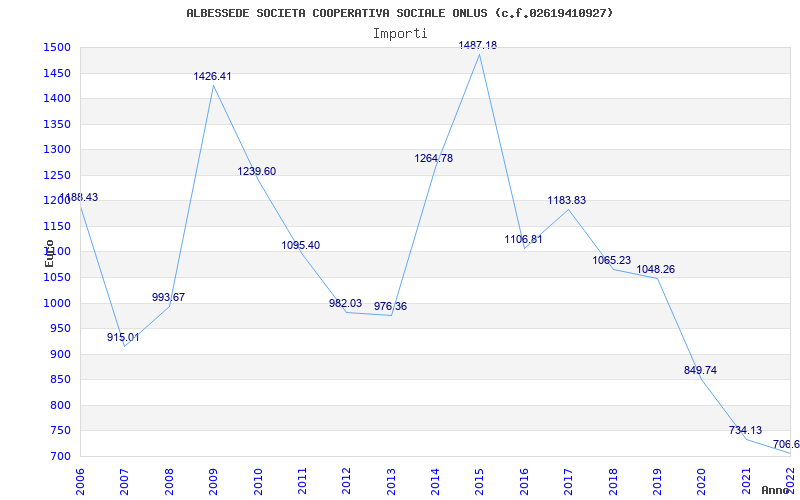Select the 1095.40 data label

(301, 245)
